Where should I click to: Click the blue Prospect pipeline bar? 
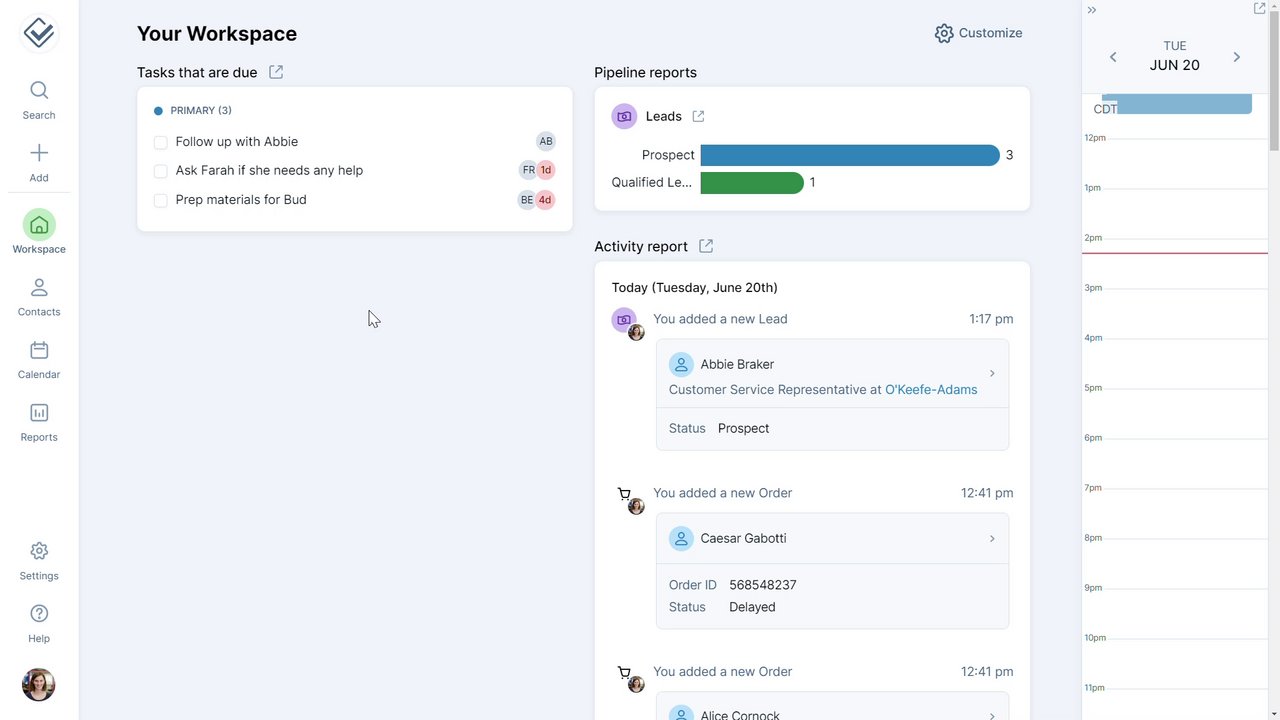(x=849, y=155)
